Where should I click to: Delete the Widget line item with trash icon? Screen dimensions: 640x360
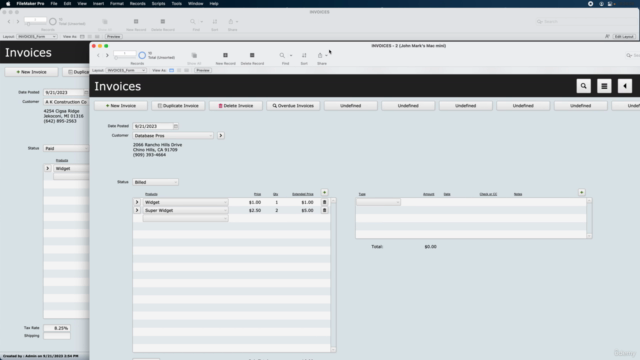click(x=324, y=202)
